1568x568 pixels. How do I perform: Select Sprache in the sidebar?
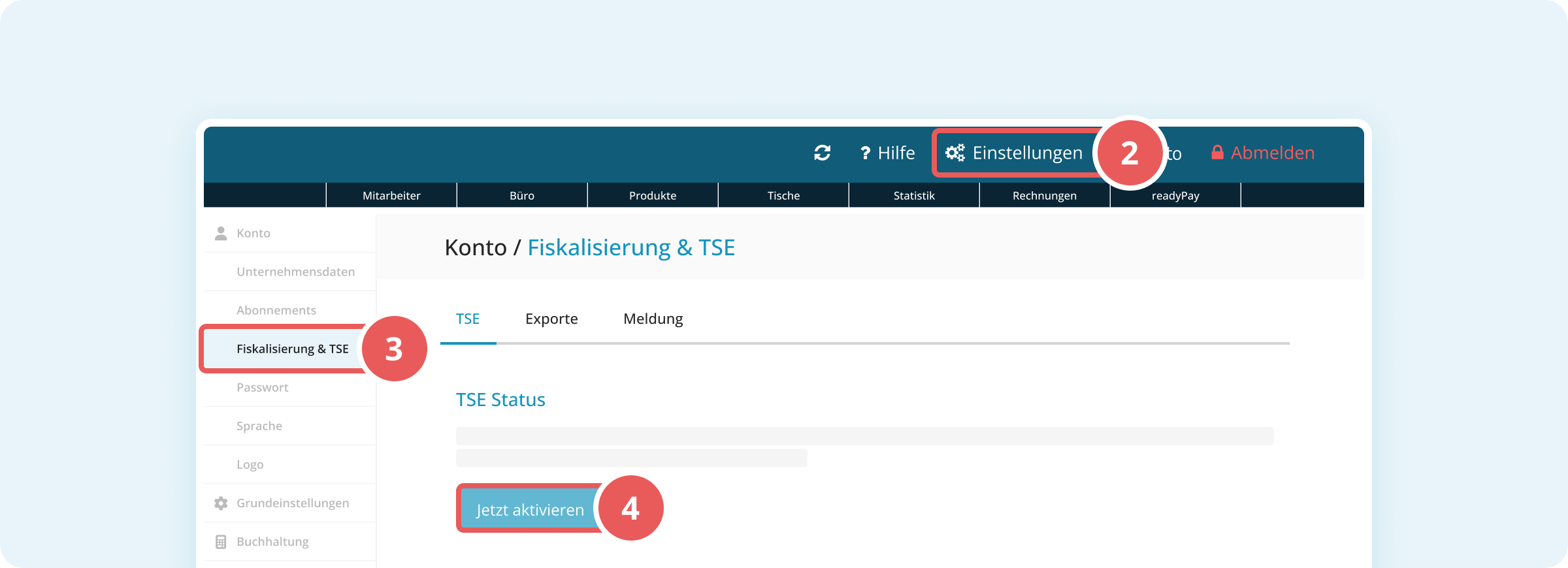point(289,426)
